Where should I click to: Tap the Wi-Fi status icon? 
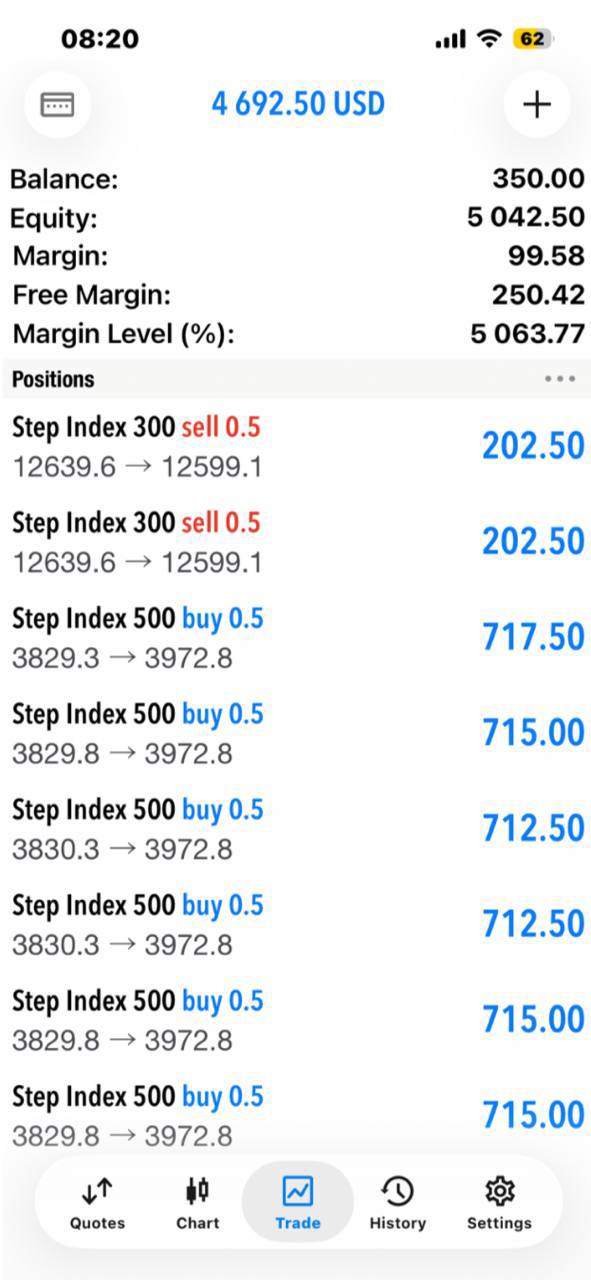pyautogui.click(x=488, y=39)
